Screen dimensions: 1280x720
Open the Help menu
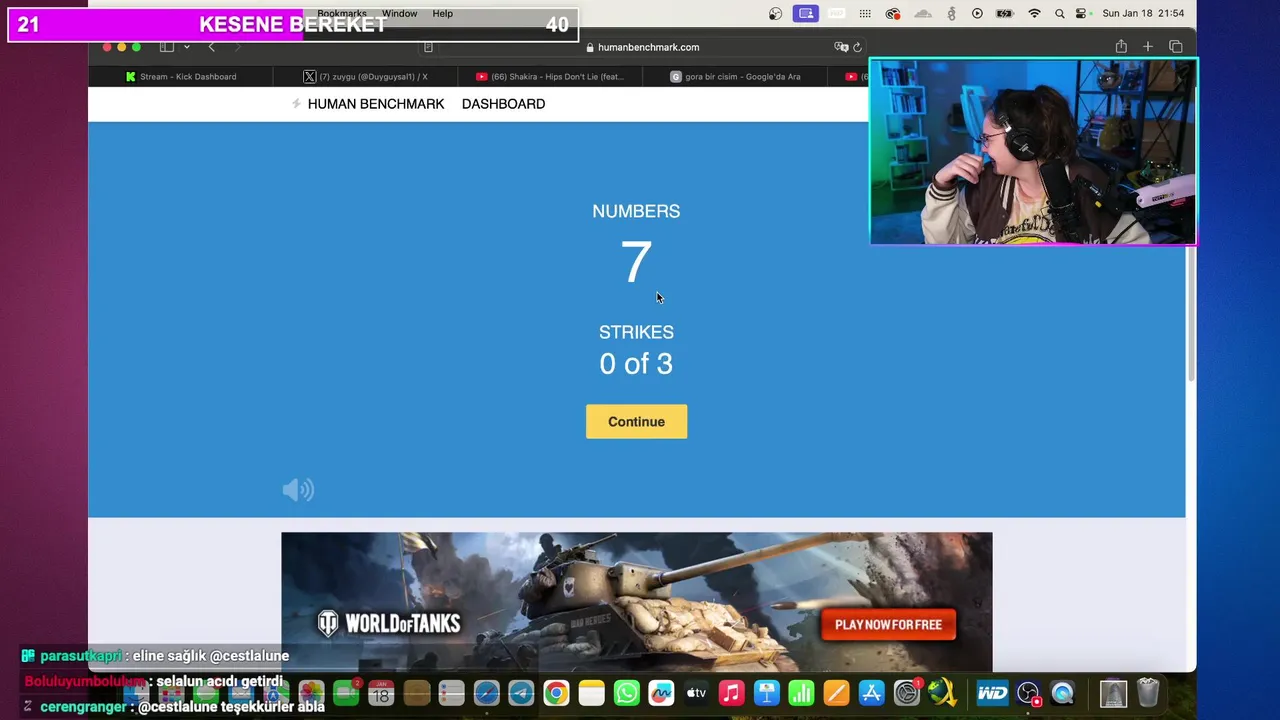pyautogui.click(x=443, y=14)
